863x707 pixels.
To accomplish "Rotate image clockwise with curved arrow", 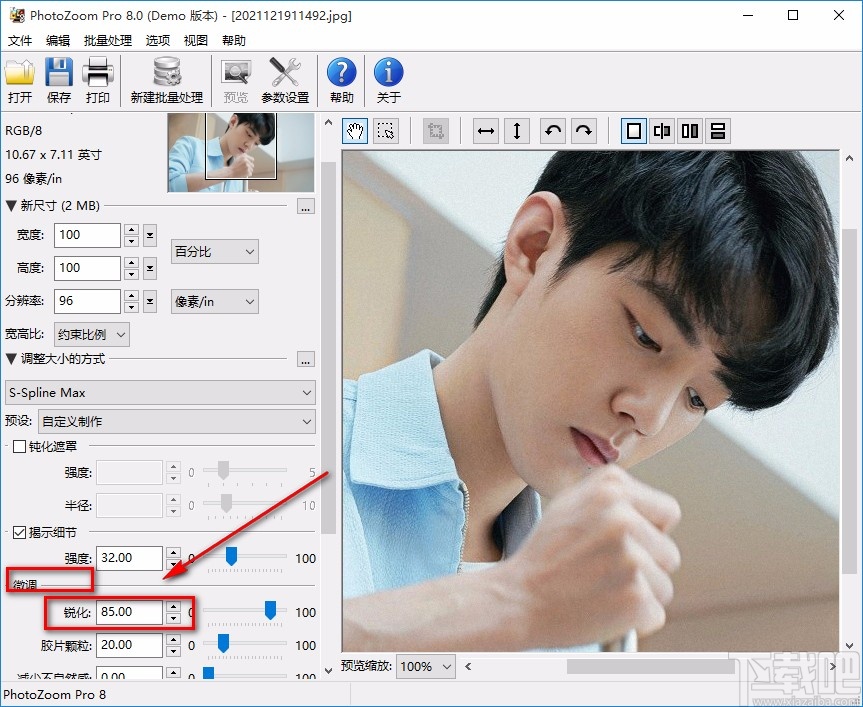I will pyautogui.click(x=584, y=131).
